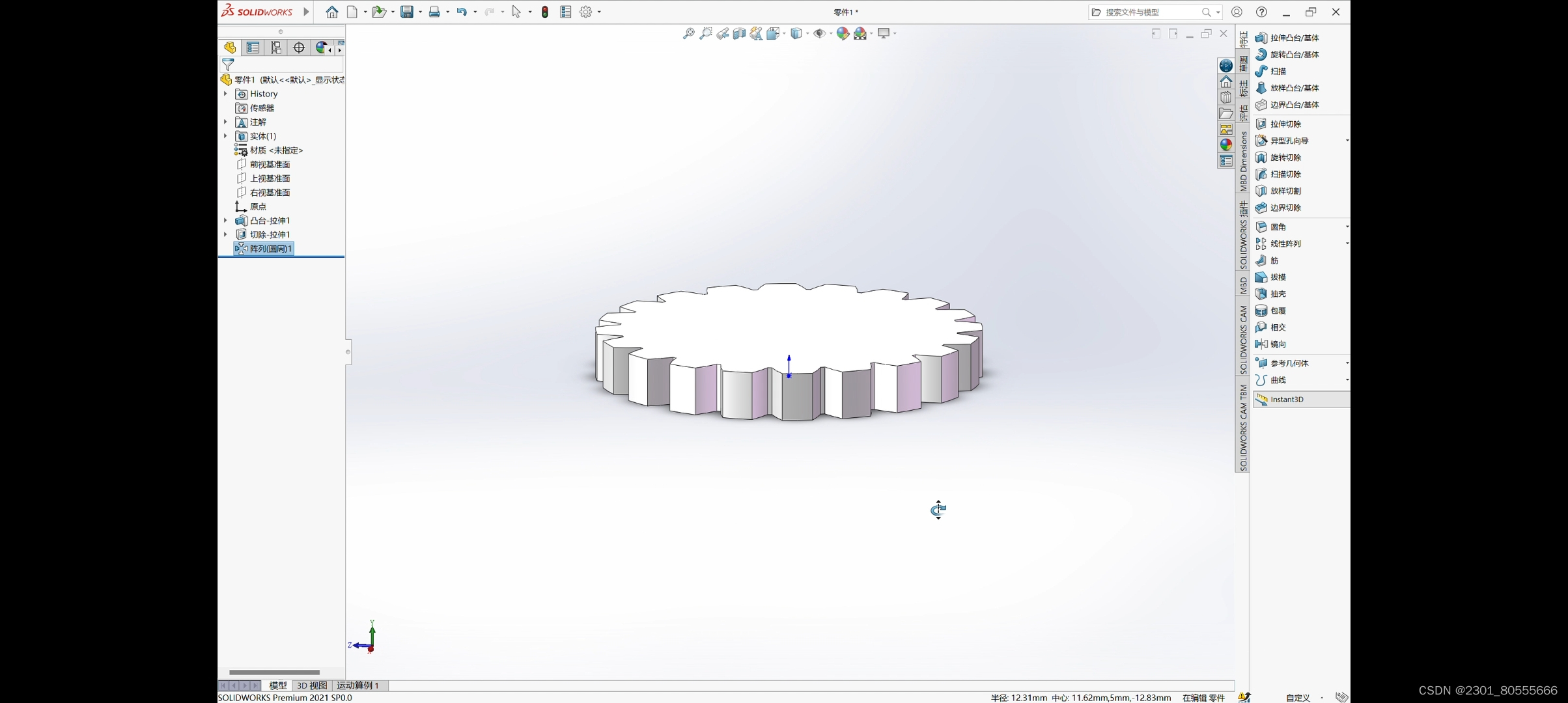The width and height of the screenshot is (1568, 703).
Task: Select 切除-拉伸1 in the feature tree
Action: click(x=270, y=235)
